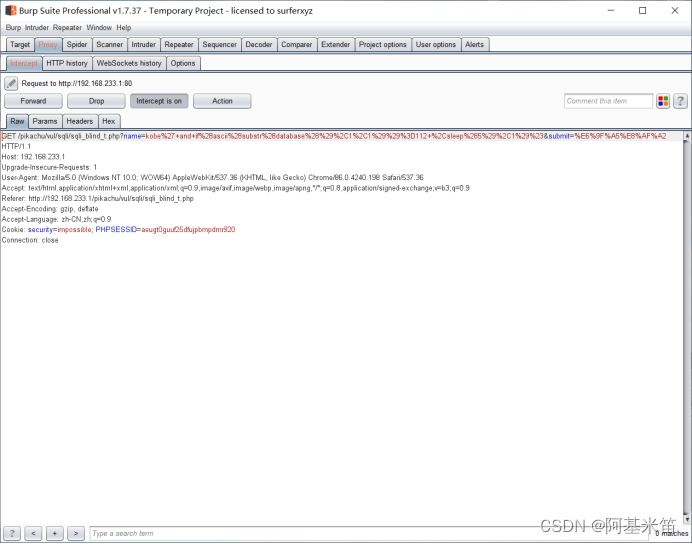Click the Upgrade-Insecure-Requests line

point(49,167)
